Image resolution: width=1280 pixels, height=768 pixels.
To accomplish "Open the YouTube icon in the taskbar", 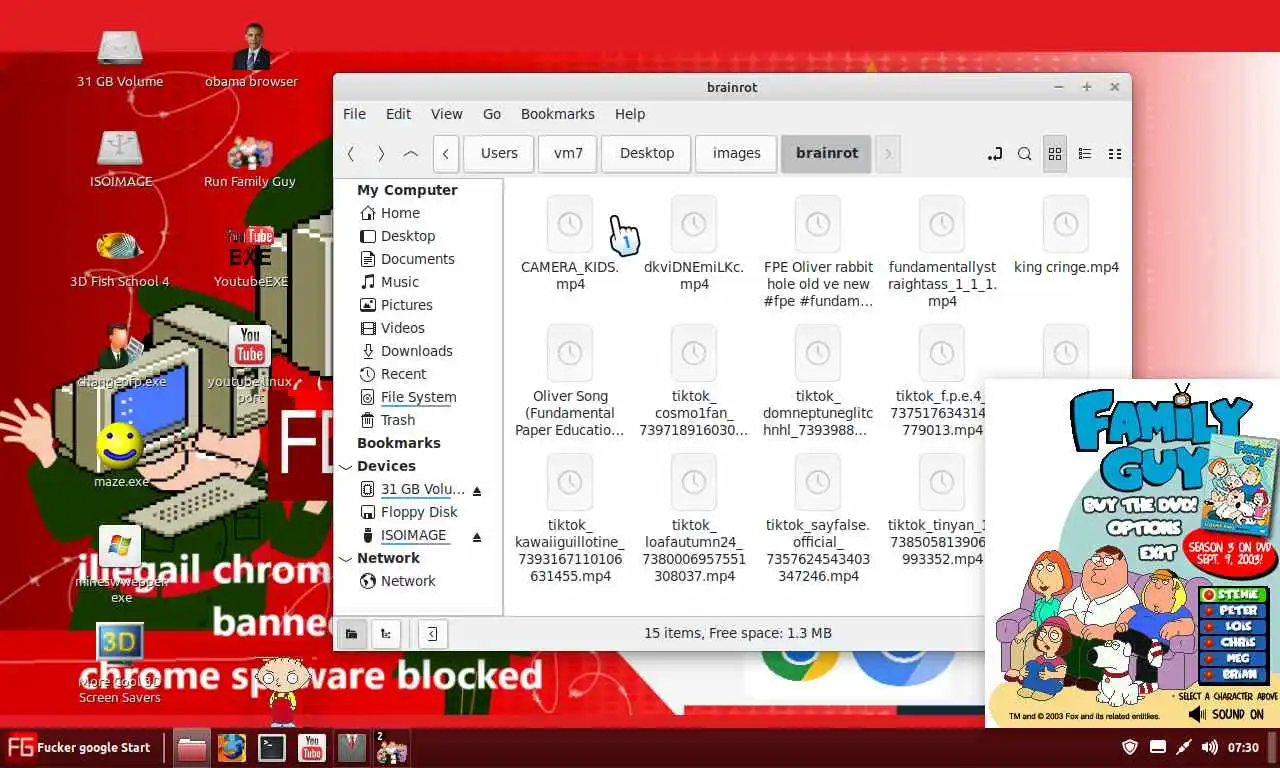I will (x=312, y=747).
